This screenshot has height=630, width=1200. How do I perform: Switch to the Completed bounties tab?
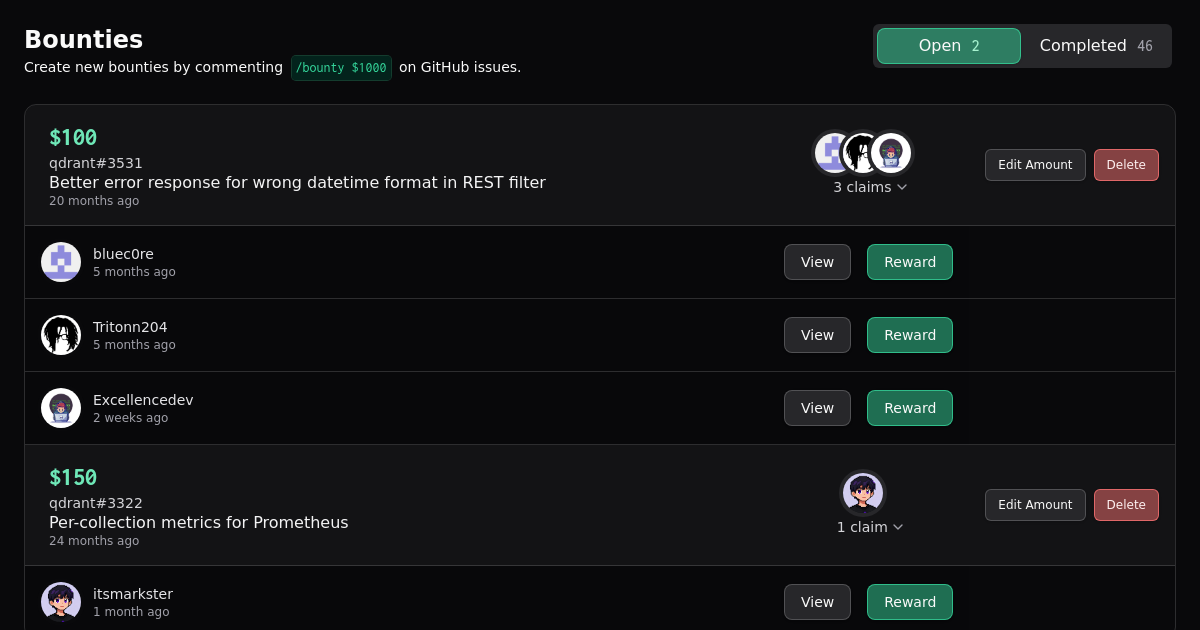(1095, 46)
